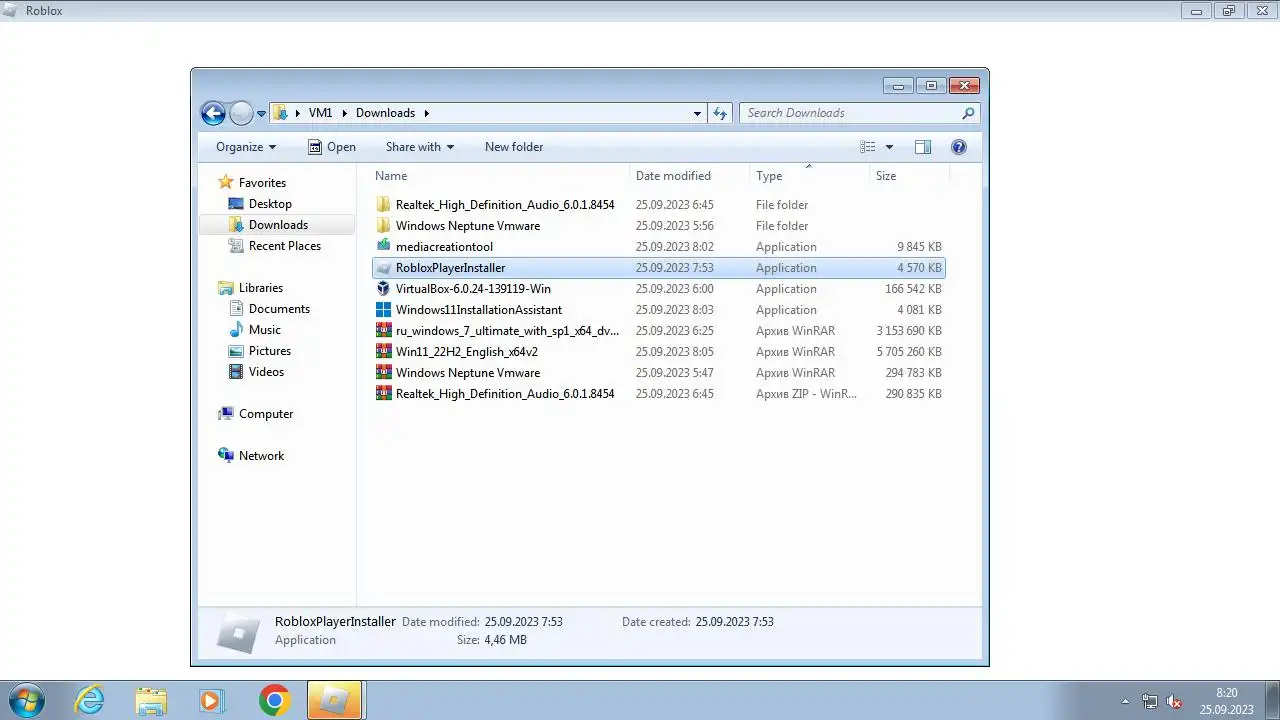Click the large Roblox icon in details pane
Screen dimensions: 1280x720
pyautogui.click(x=238, y=632)
